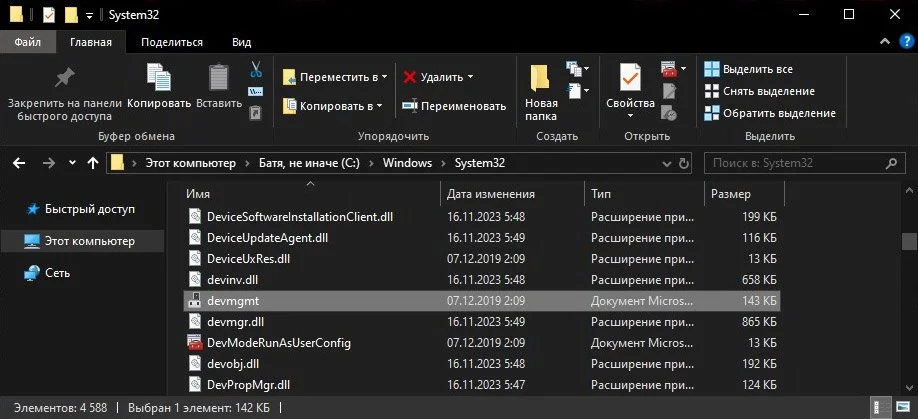The height and width of the screenshot is (419, 918).
Task: Switch to the Вид ribbon tab
Action: pos(241,42)
